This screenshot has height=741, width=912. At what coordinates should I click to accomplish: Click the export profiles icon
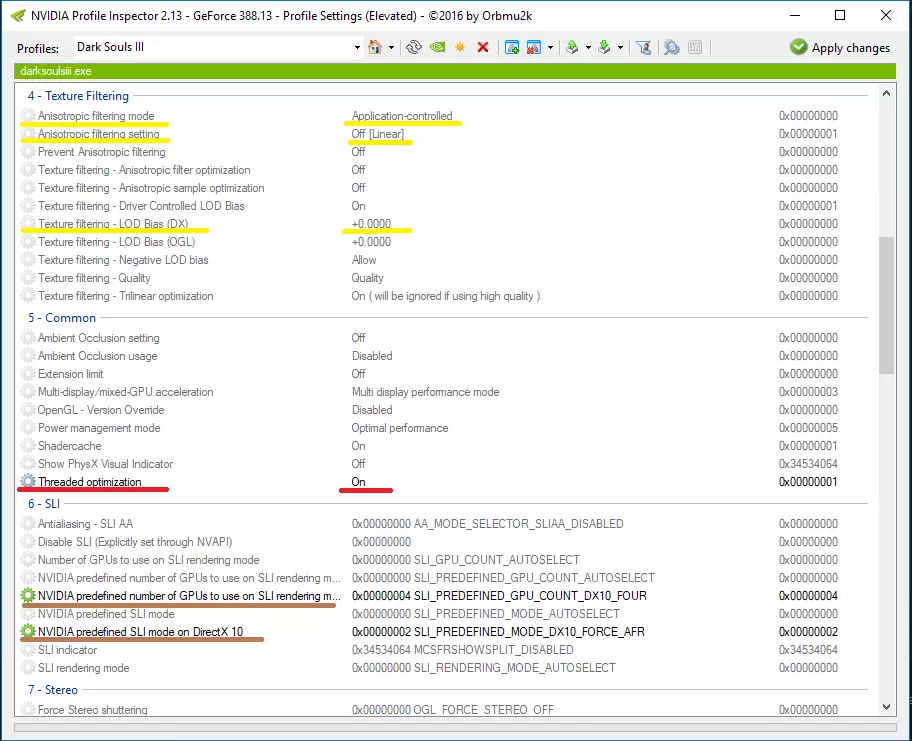click(572, 47)
